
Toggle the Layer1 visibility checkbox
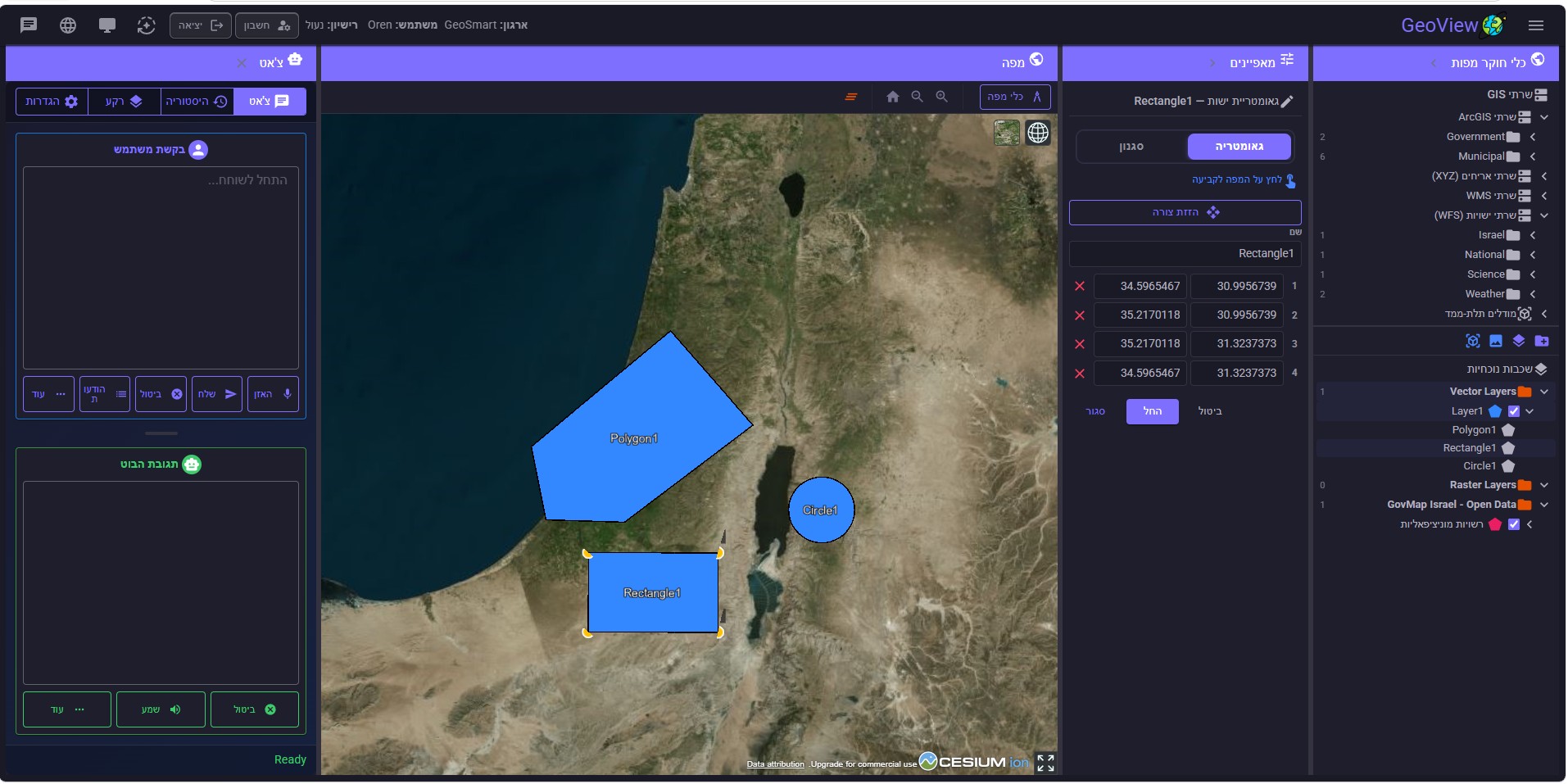[1514, 411]
